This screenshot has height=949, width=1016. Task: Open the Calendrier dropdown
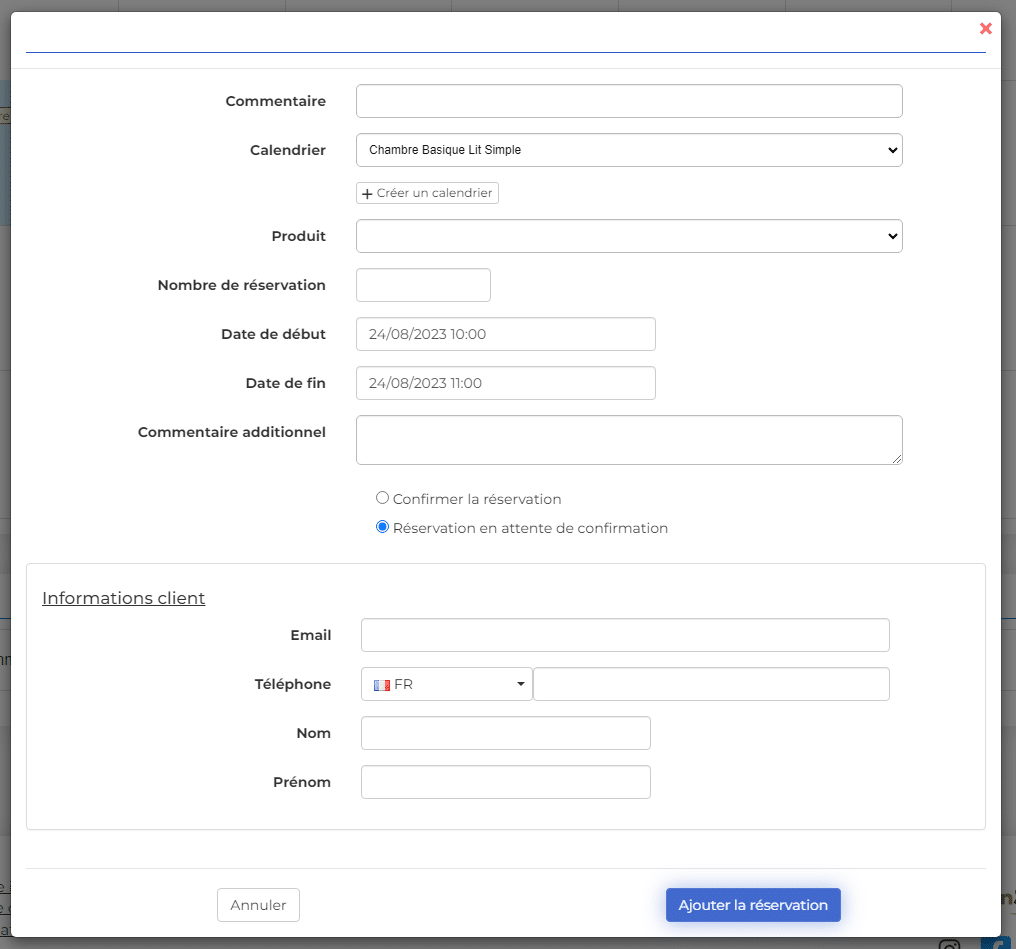click(629, 150)
